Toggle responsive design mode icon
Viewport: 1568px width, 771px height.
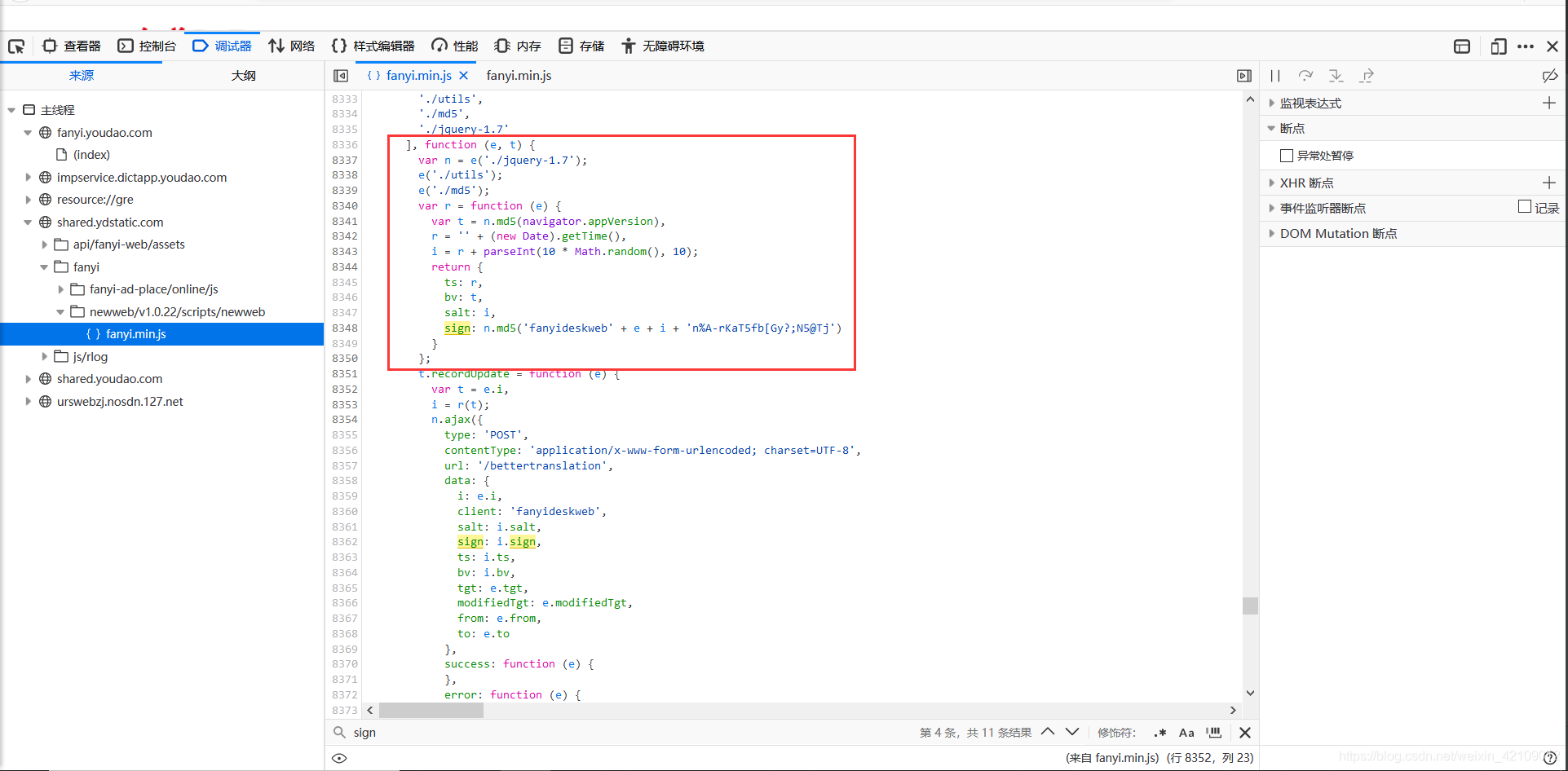(1498, 46)
